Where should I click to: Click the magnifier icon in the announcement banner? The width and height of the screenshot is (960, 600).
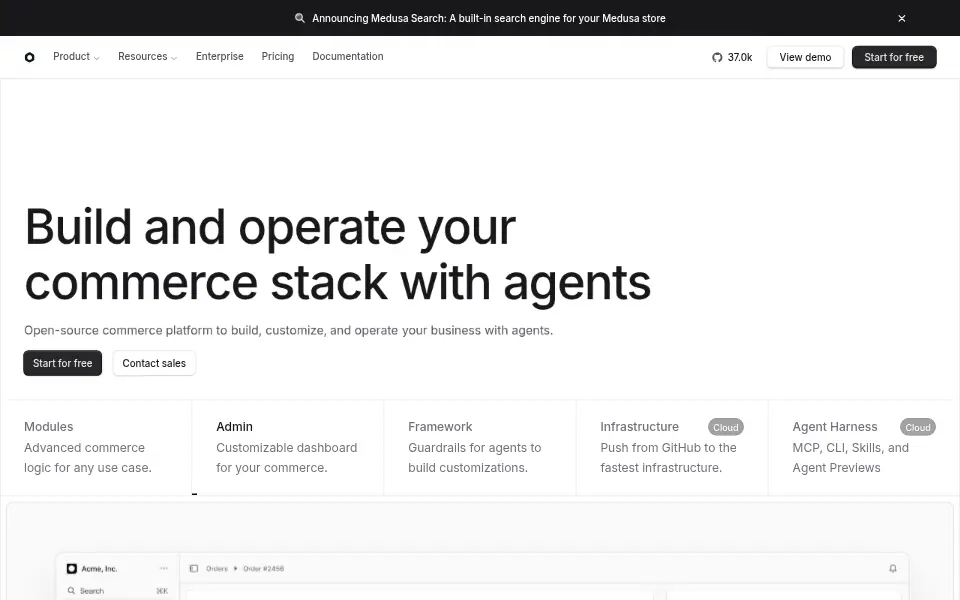point(300,18)
